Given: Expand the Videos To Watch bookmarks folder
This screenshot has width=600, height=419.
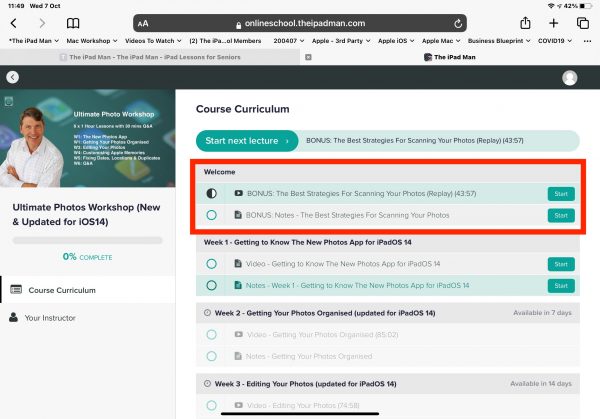Looking at the screenshot, I should (x=153, y=41).
